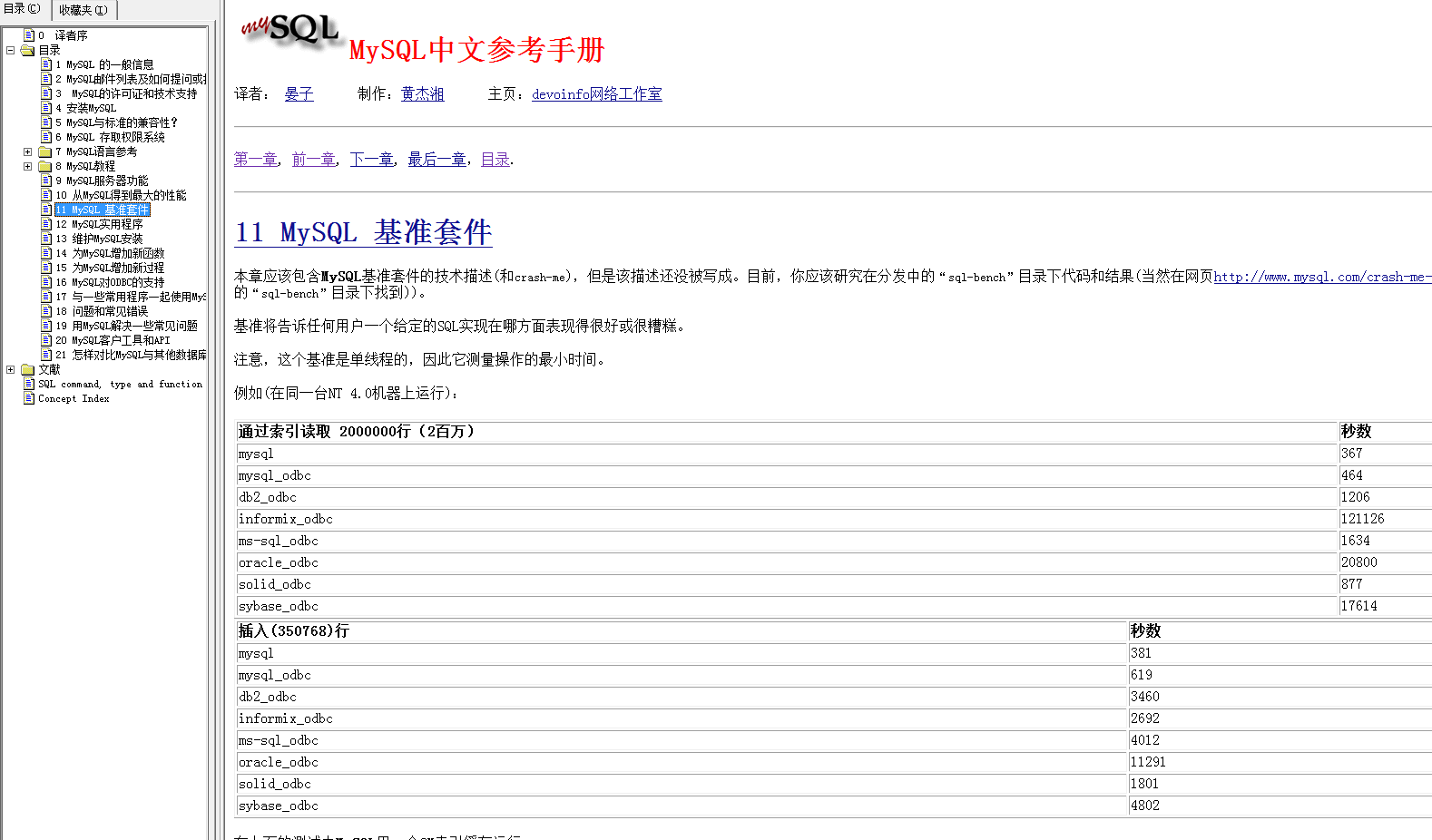Image resolution: width=1432 pixels, height=840 pixels.
Task: Click the page icon of 15 为MySQL增加新过程
Action: 46,268
